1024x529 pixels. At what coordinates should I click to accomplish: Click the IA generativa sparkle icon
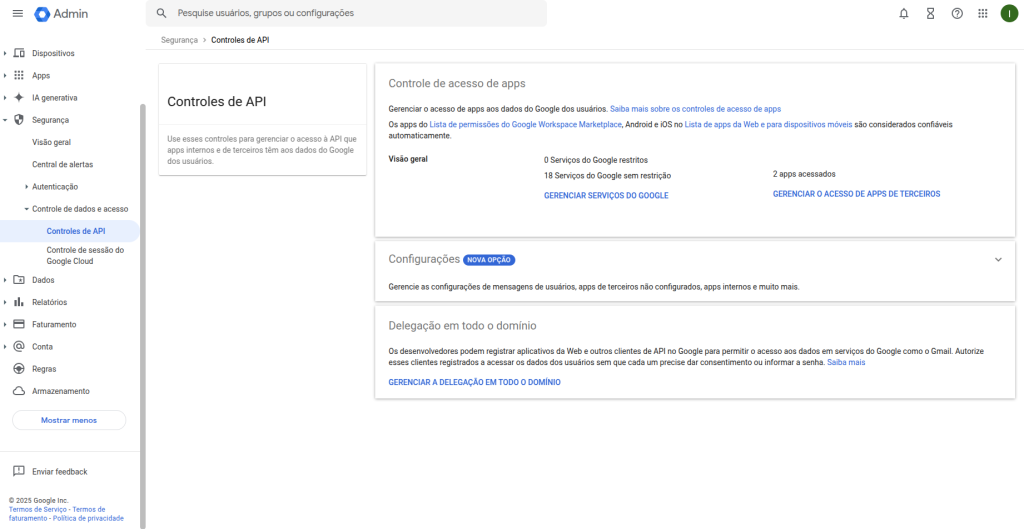click(19, 98)
